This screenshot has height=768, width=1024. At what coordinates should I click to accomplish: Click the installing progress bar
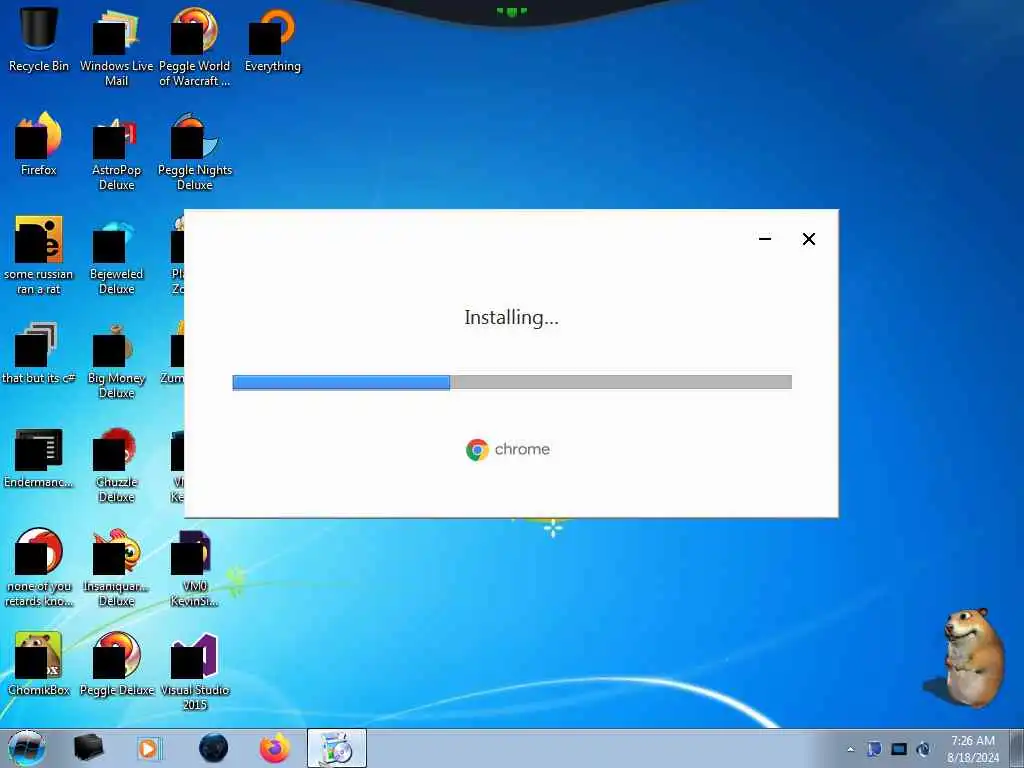(512, 382)
